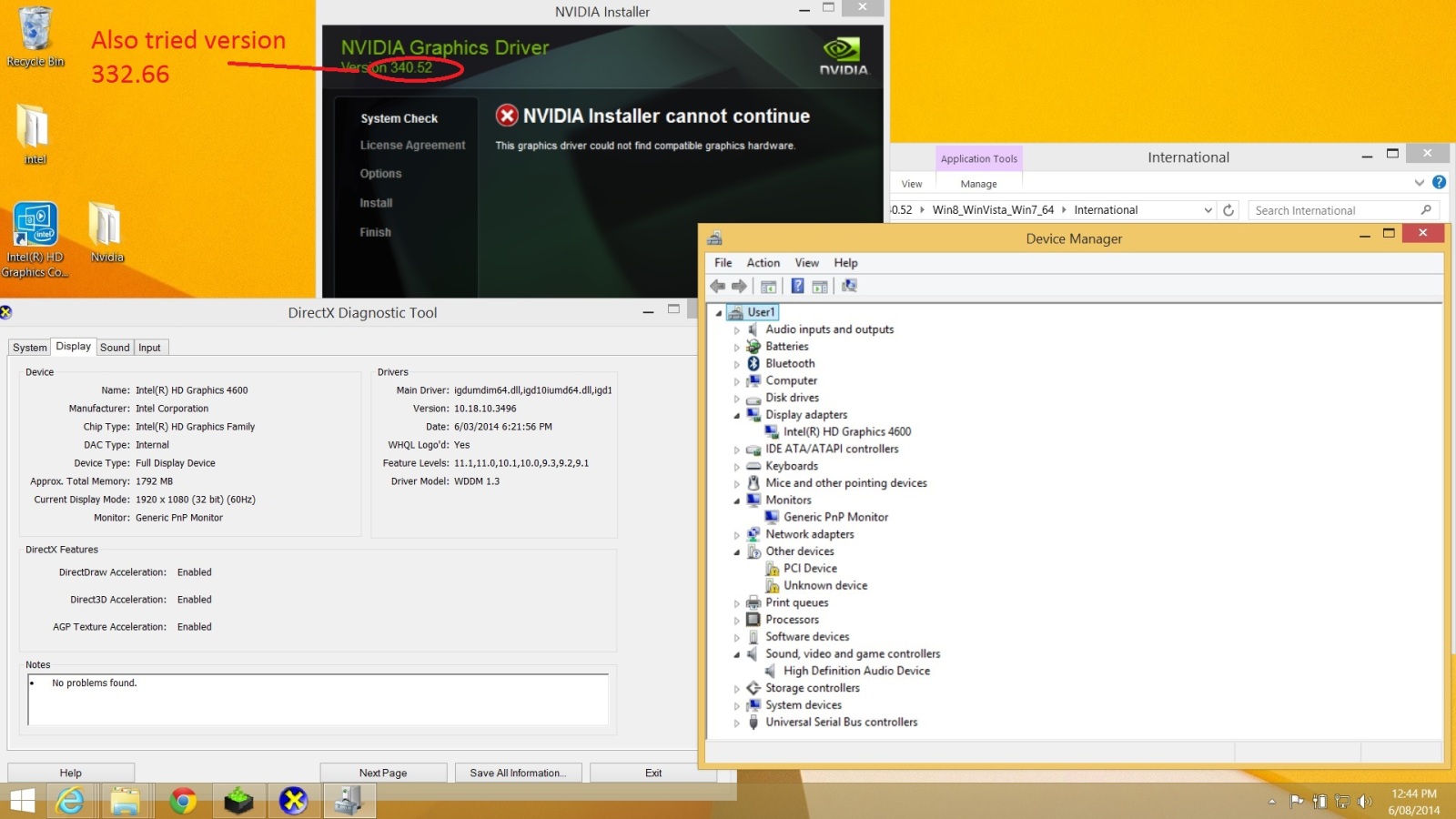This screenshot has height=819, width=1456.
Task: Select the Unknown device warning icon
Action: tap(772, 586)
